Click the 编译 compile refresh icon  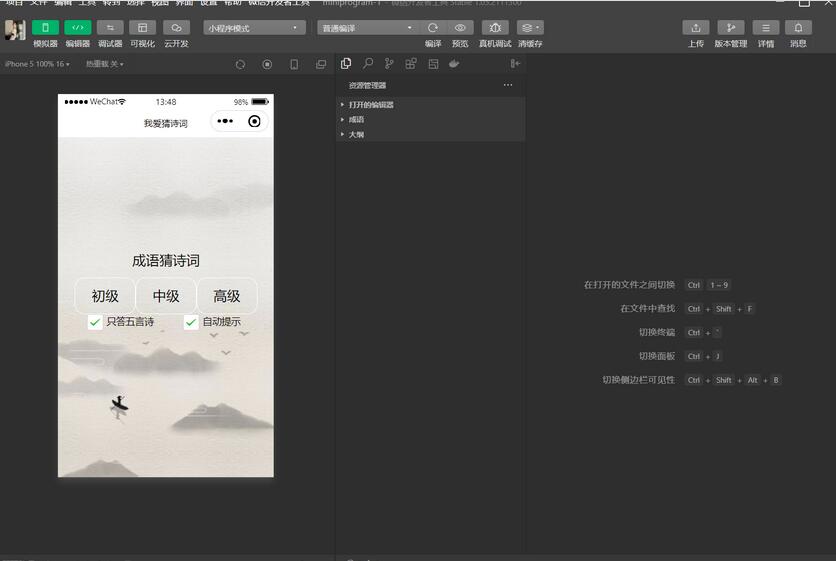[433, 28]
